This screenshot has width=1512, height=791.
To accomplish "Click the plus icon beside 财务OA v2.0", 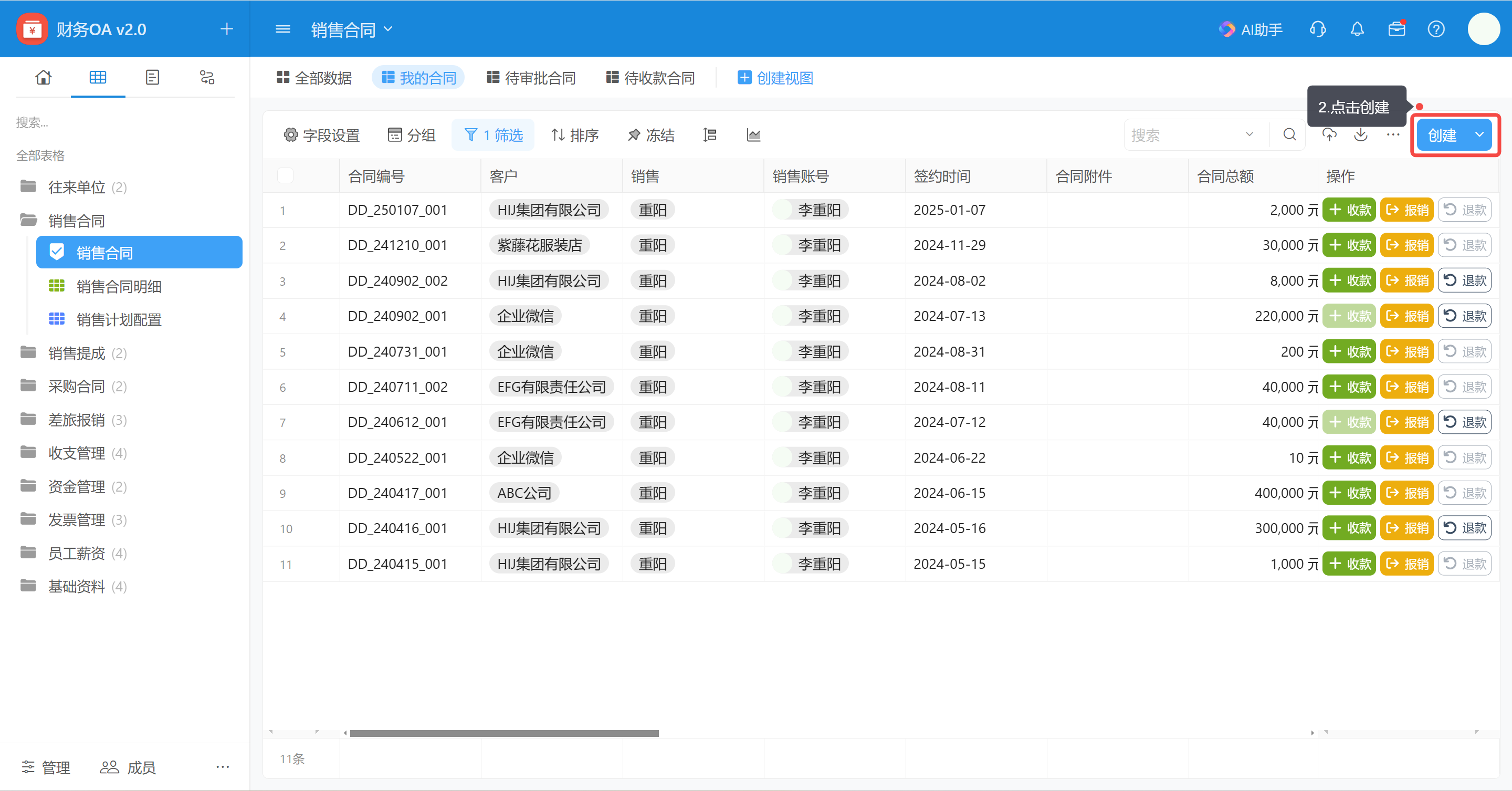I will point(227,29).
